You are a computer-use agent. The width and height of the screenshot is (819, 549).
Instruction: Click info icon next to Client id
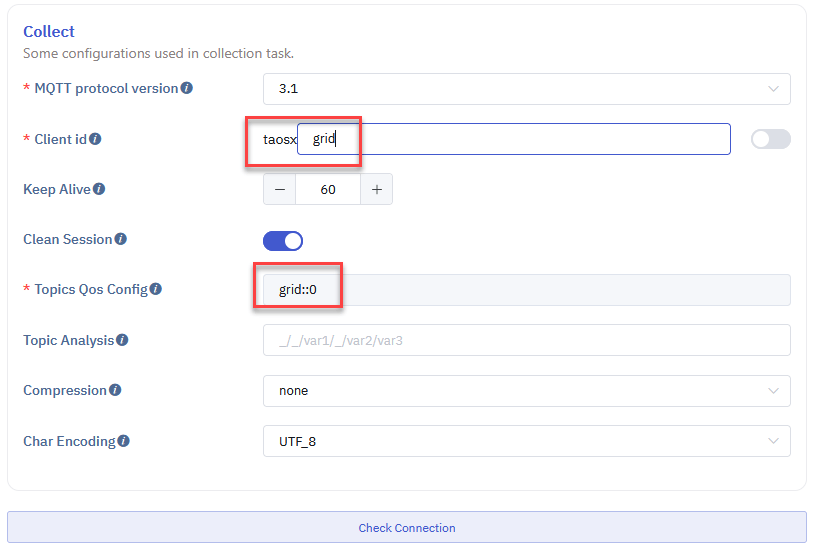95,139
